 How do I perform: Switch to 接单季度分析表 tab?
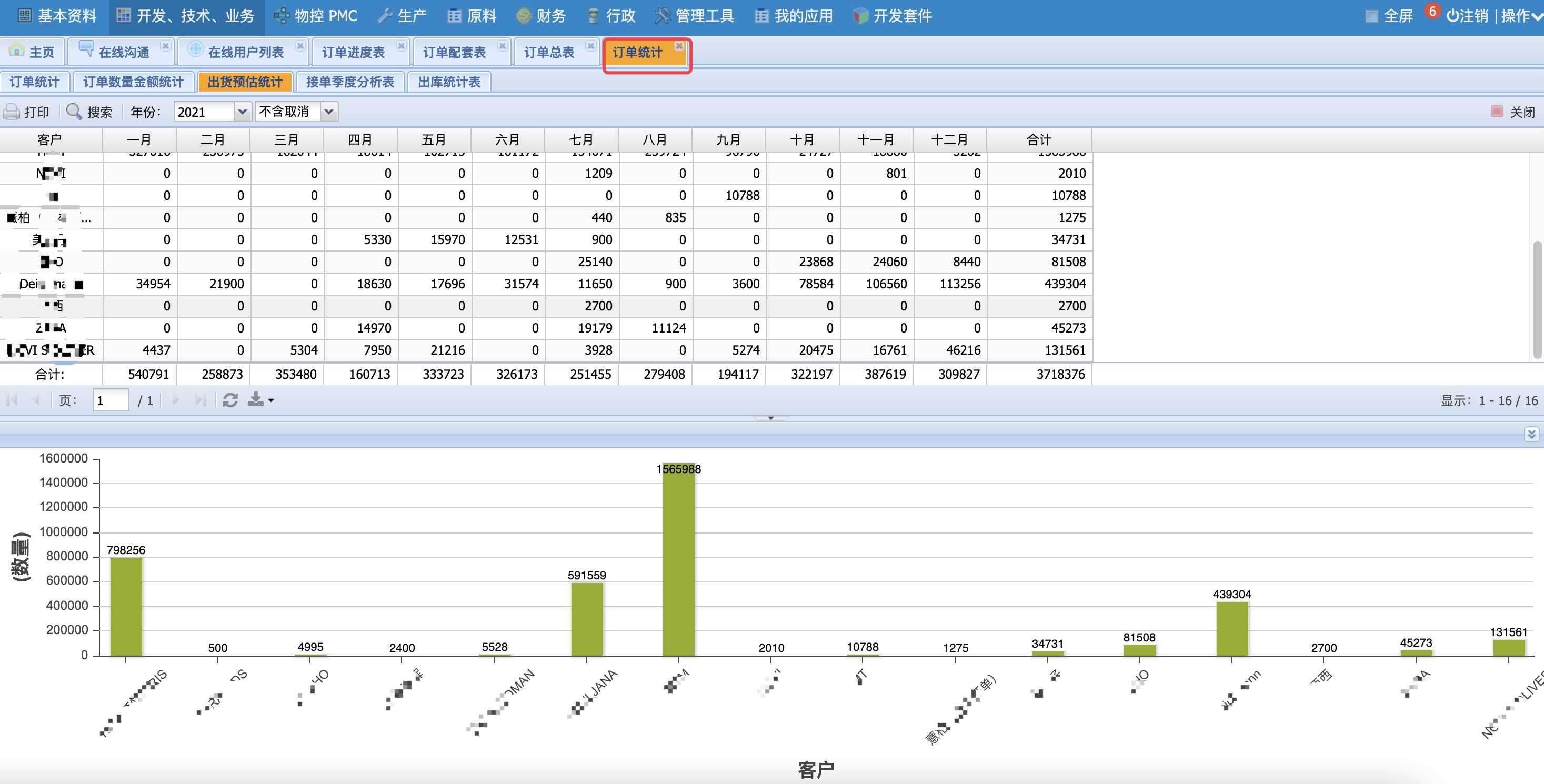tap(350, 82)
